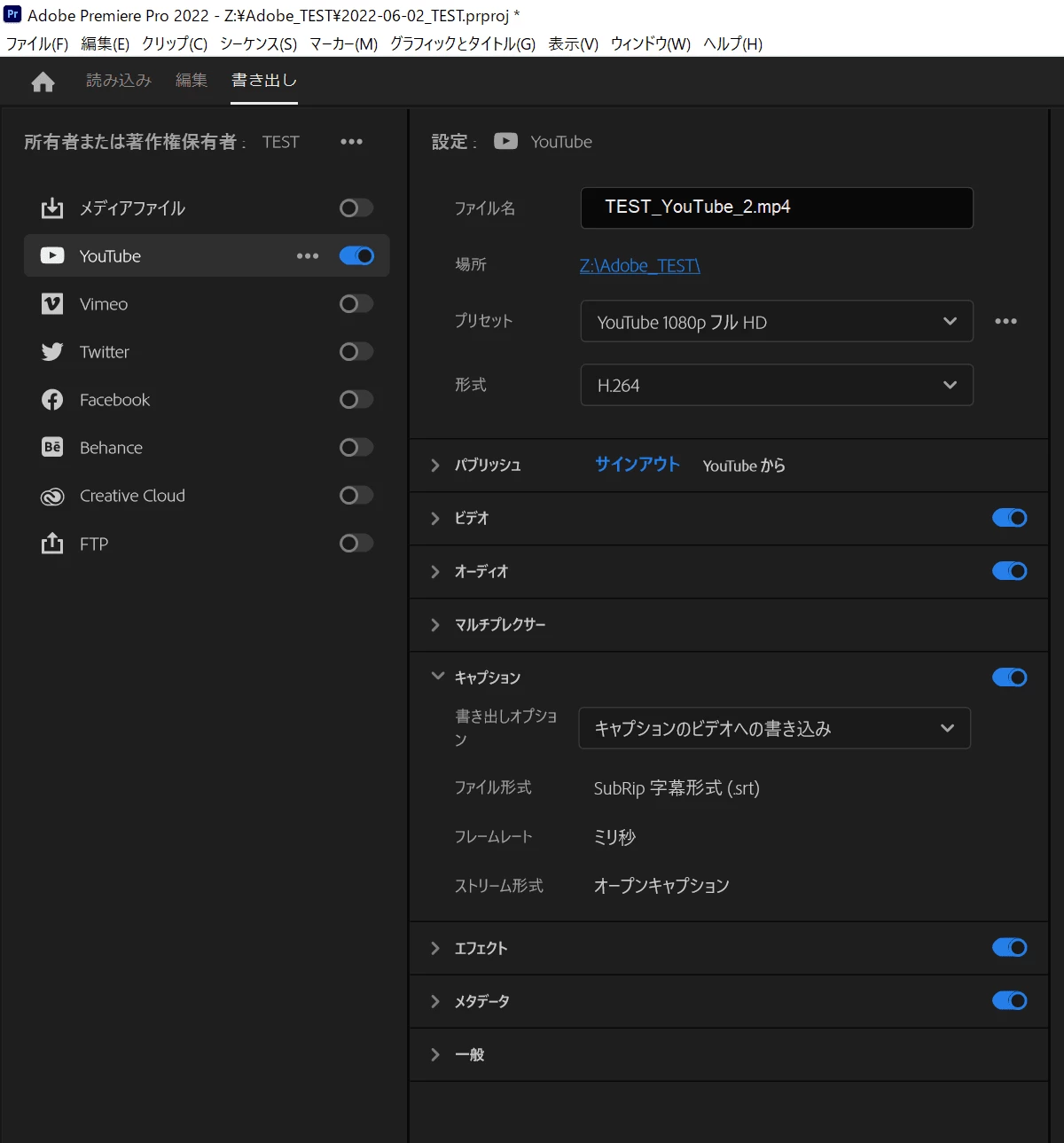
Task: Turn off the メタデータ section toggle
Action: pos(1009,1000)
